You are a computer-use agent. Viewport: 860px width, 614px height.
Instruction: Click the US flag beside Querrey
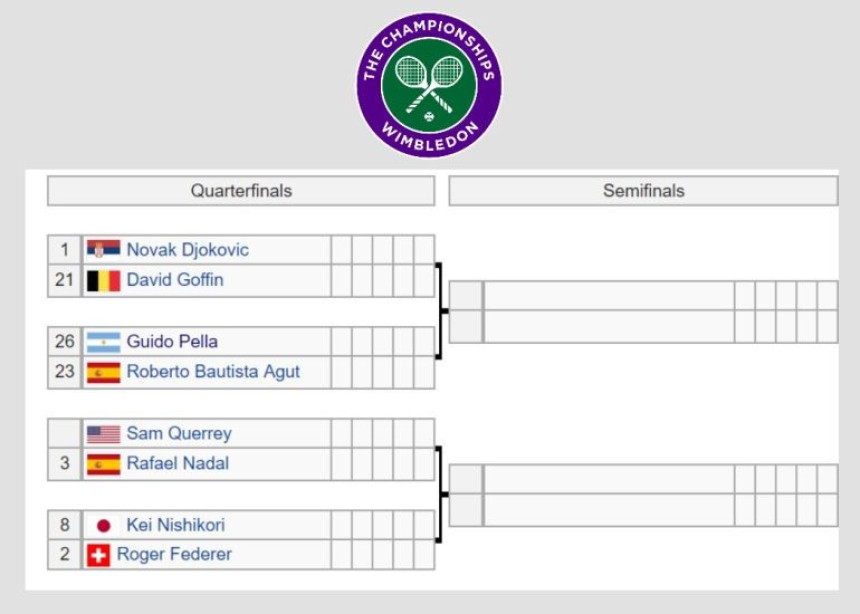104,434
